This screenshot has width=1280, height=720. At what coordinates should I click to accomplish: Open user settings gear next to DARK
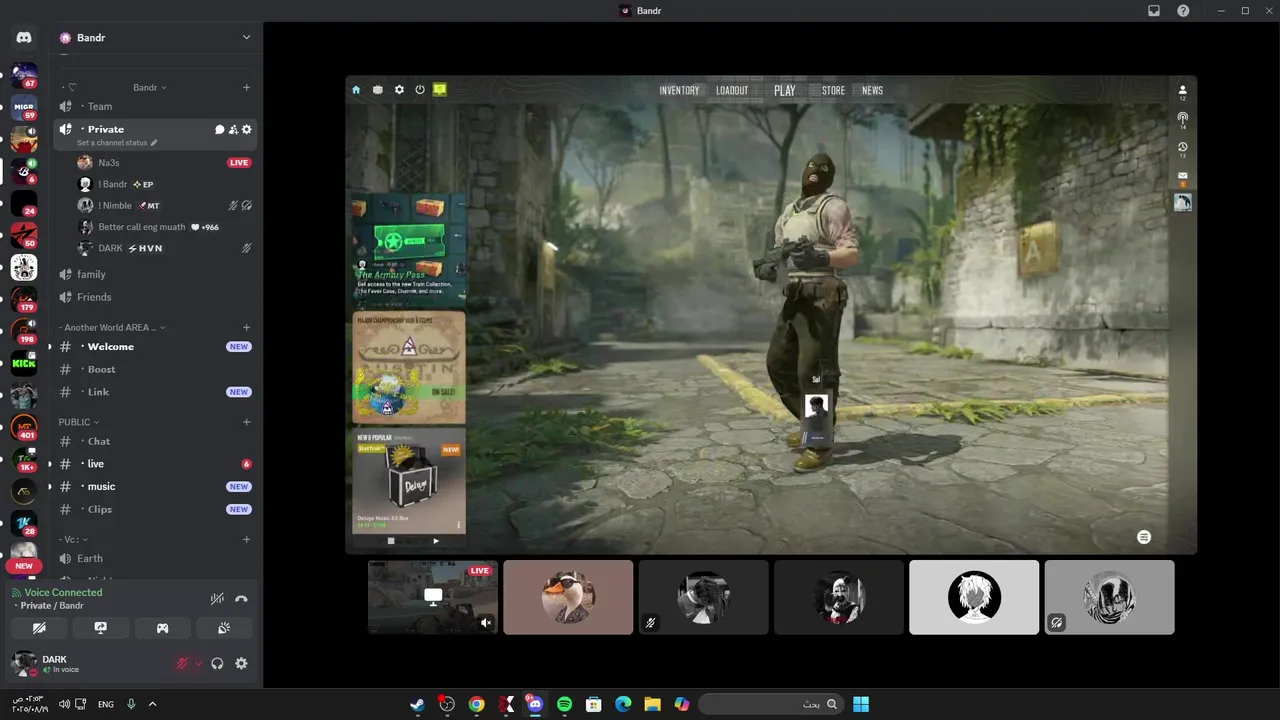point(241,663)
